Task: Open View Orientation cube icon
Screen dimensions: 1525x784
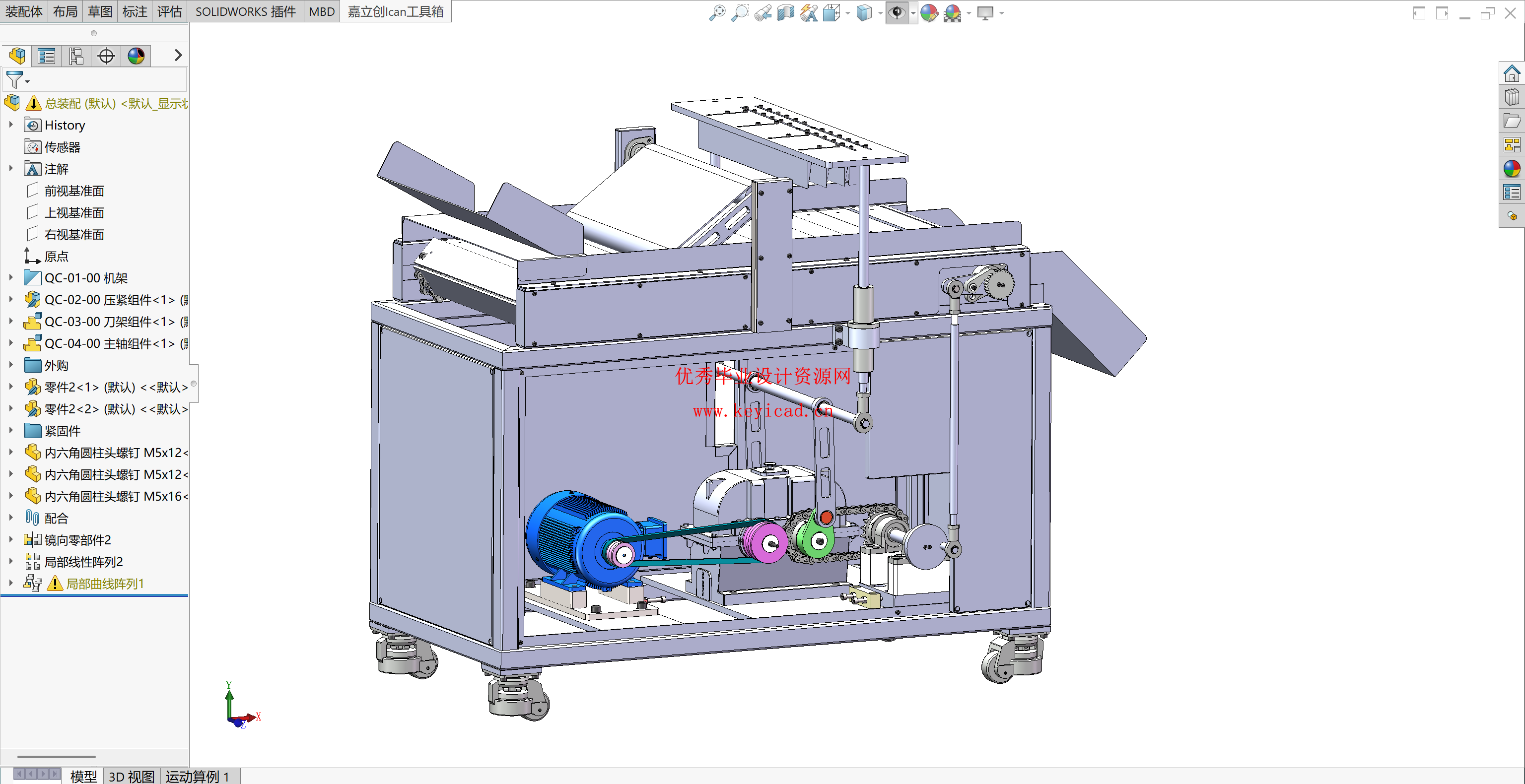Action: pyautogui.click(x=832, y=12)
